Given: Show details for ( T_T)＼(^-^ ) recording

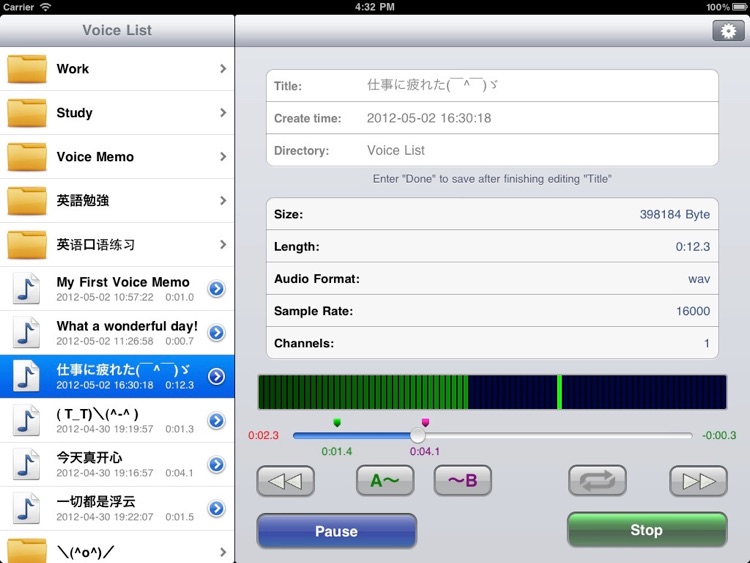Looking at the screenshot, I should (217, 420).
